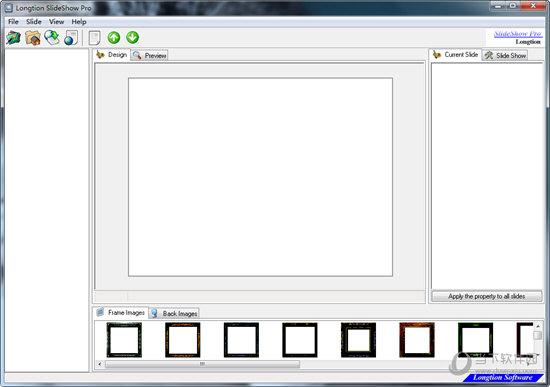The height and width of the screenshot is (387, 550).
Task: Click the add pictures toolbar icon
Action: (x=14, y=38)
